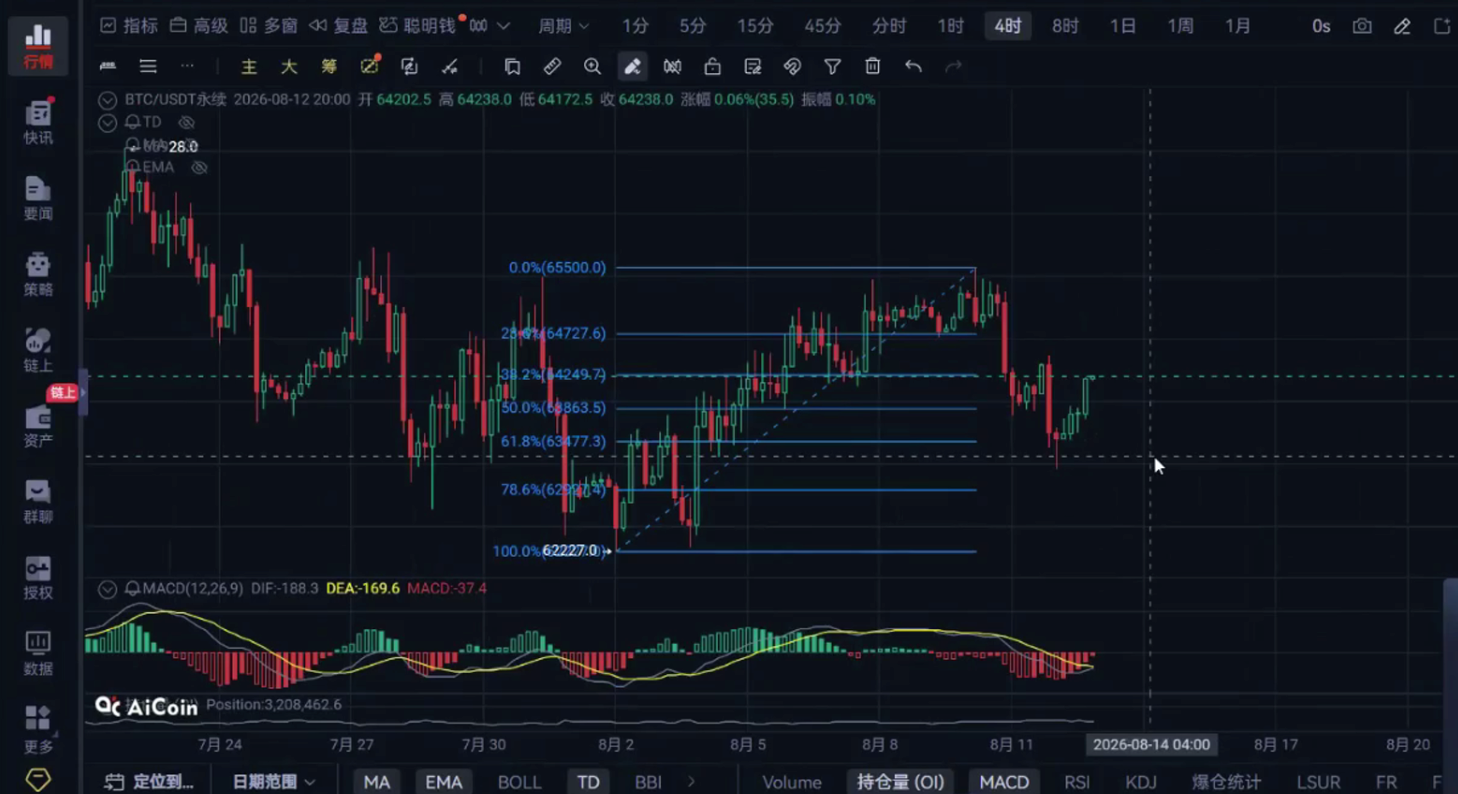
Task: Collapse the MACD panel chevron
Action: point(107,589)
